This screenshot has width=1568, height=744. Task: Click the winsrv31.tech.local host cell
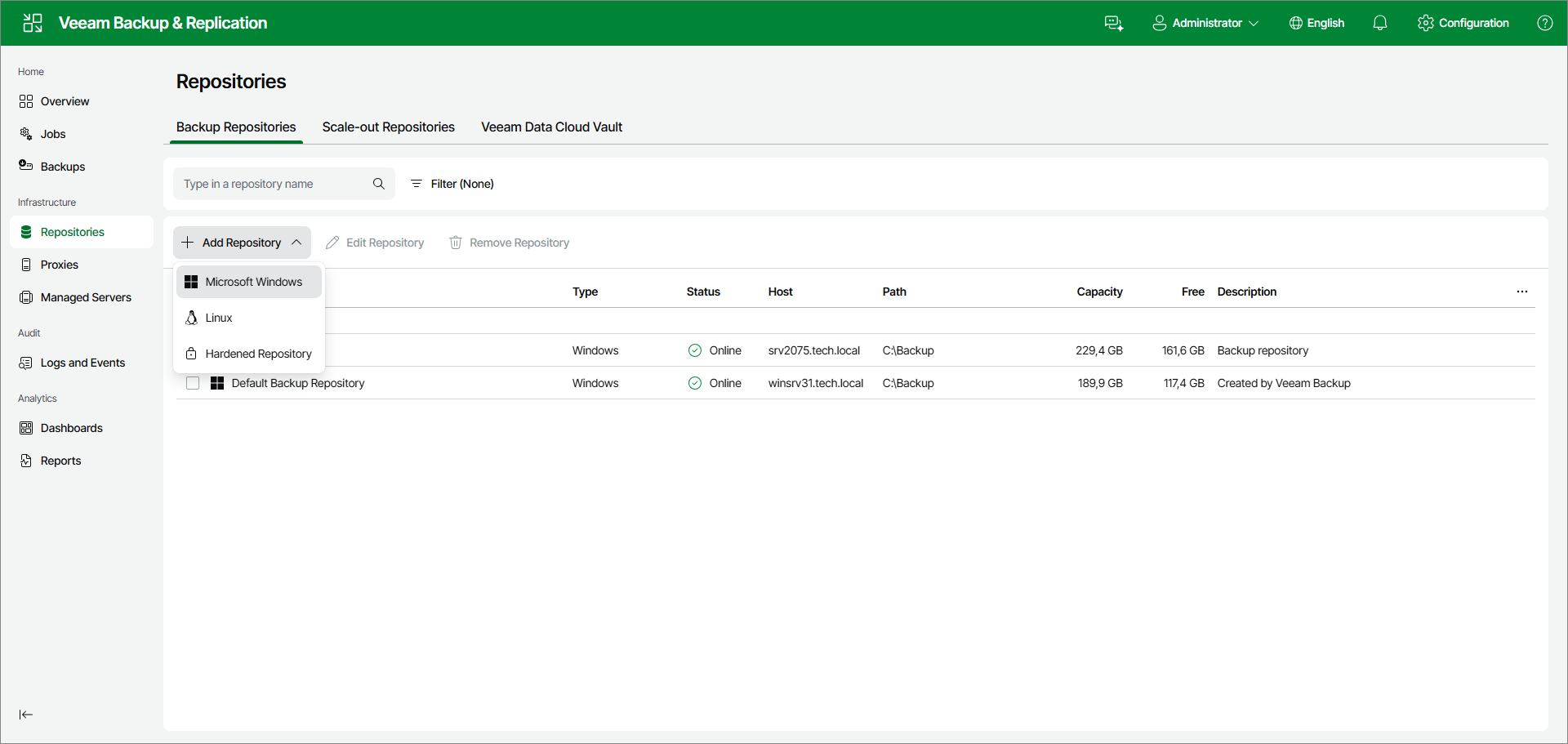815,383
